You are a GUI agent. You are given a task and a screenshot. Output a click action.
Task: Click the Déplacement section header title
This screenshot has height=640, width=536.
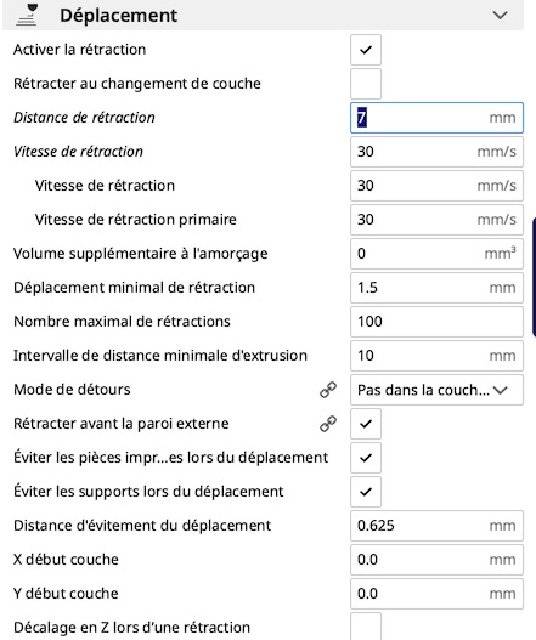118,16
